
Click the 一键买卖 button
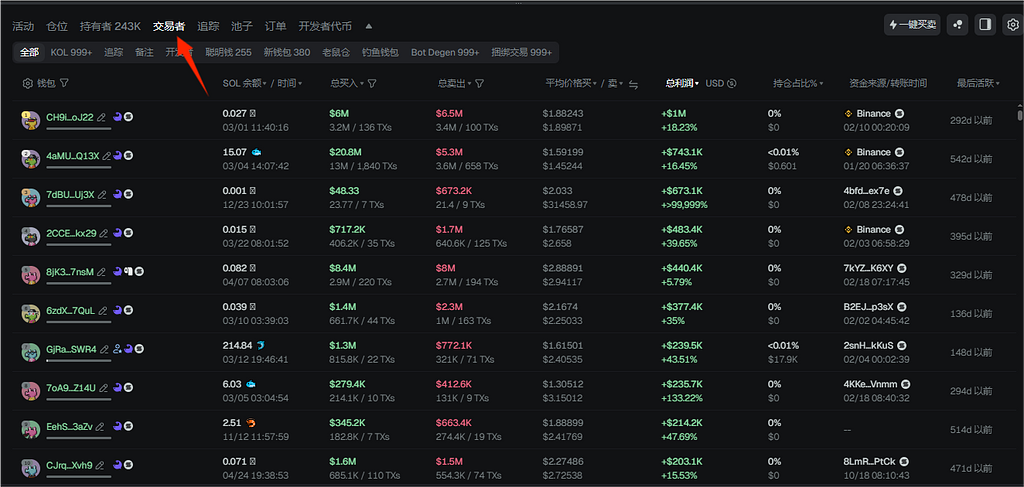tap(912, 25)
